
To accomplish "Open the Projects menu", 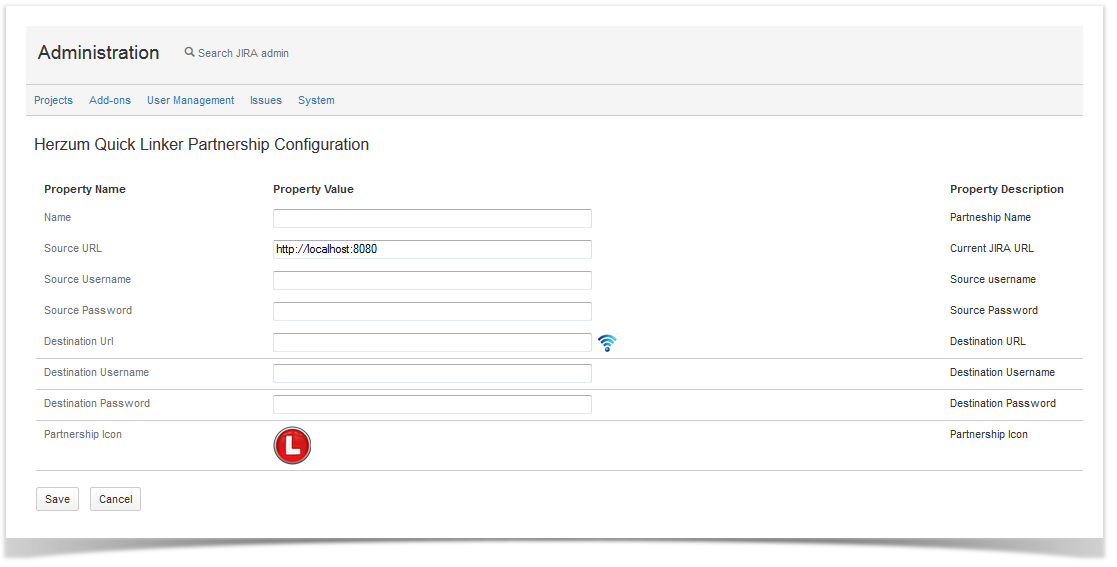I will [x=53, y=100].
